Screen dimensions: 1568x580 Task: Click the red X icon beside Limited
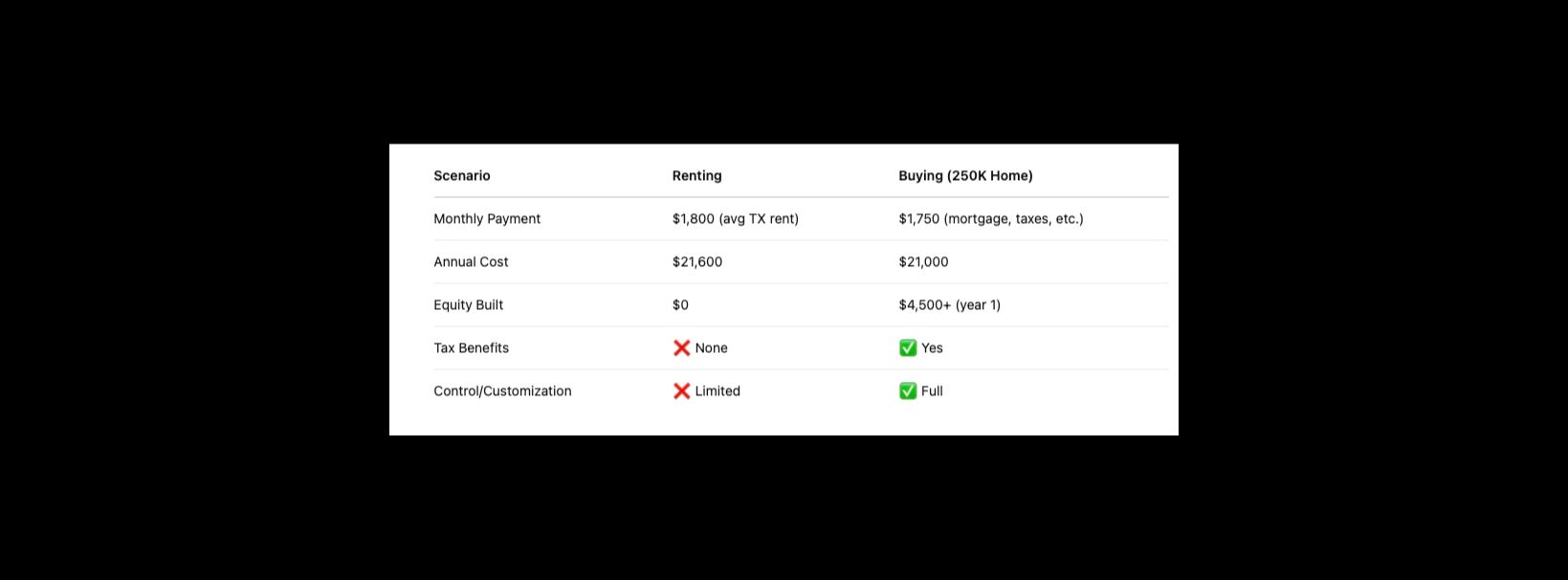(681, 391)
